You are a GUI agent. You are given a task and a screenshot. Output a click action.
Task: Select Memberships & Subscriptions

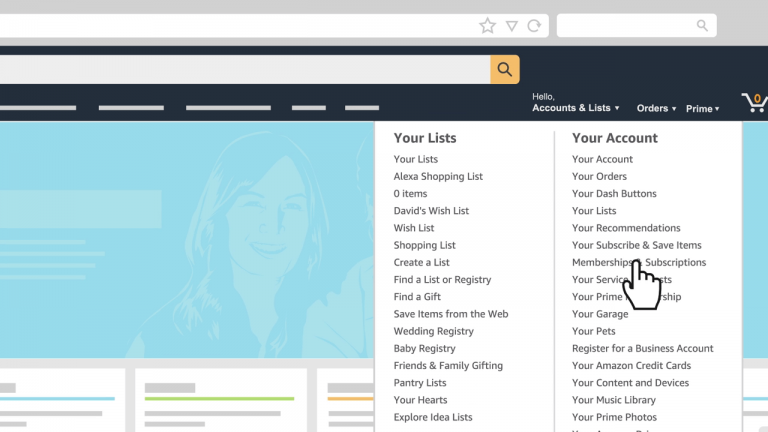639,263
